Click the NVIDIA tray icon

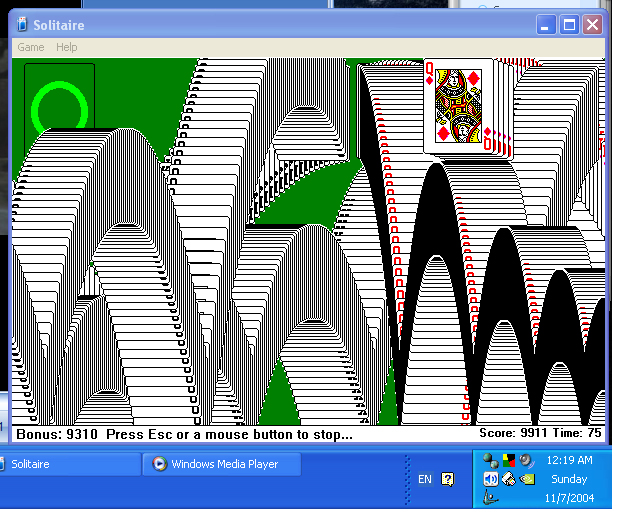(527, 479)
